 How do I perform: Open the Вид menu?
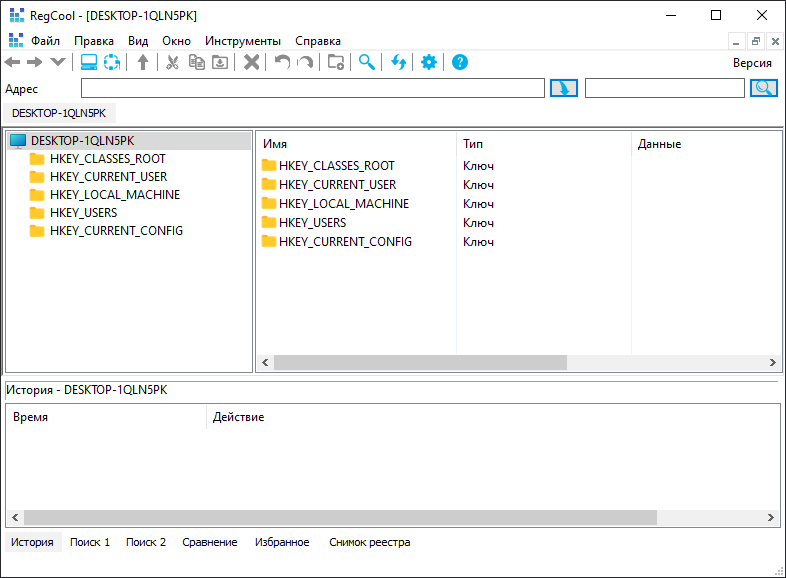(x=138, y=41)
